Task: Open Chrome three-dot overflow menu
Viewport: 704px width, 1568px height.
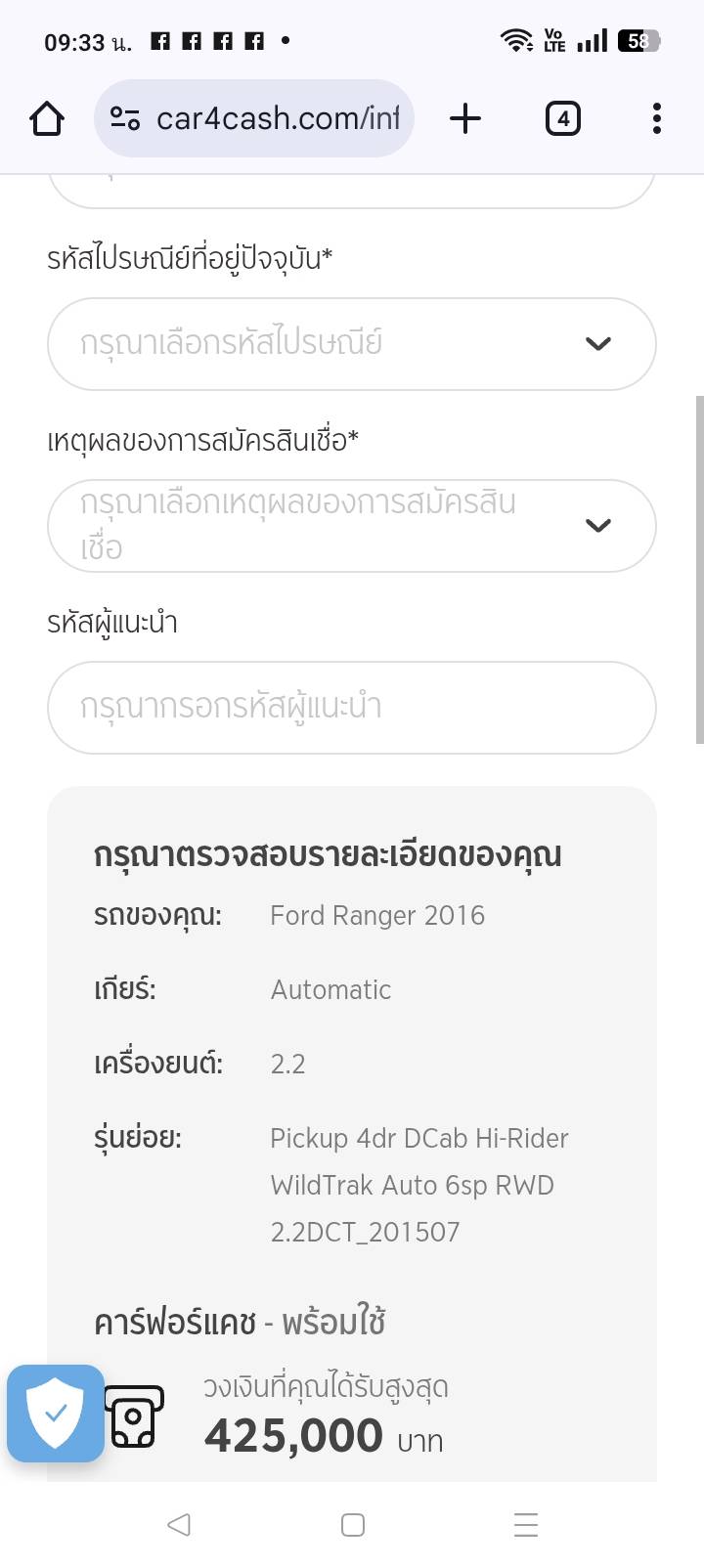Action: click(656, 119)
